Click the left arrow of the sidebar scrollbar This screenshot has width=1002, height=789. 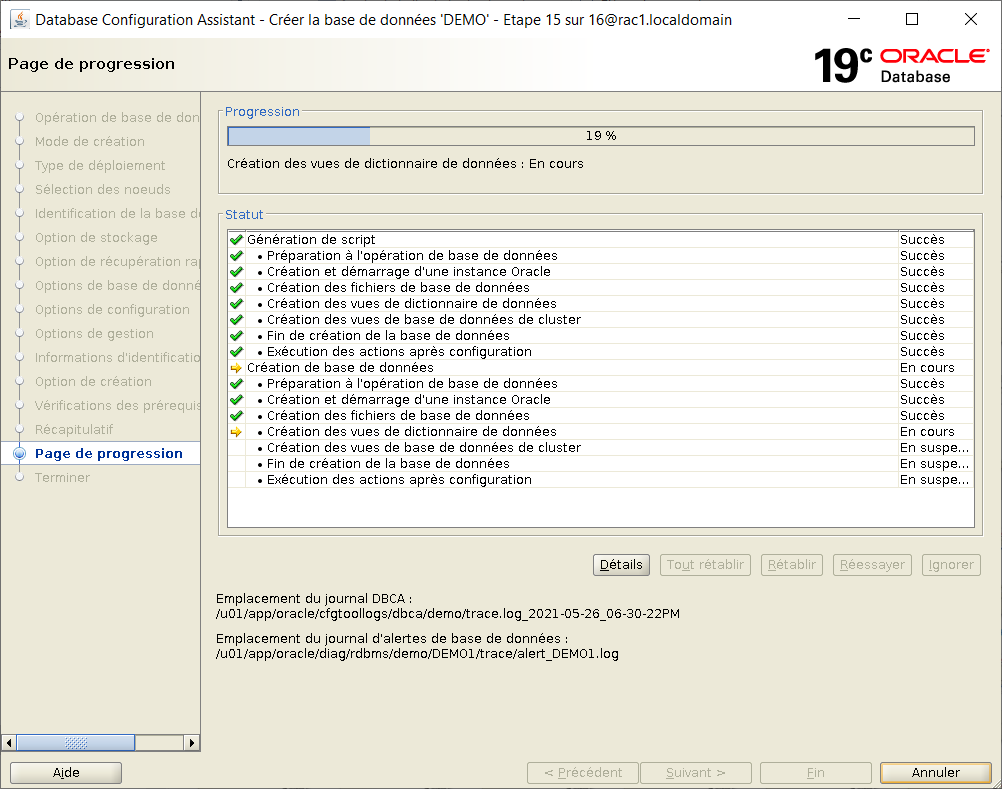(x=9, y=742)
